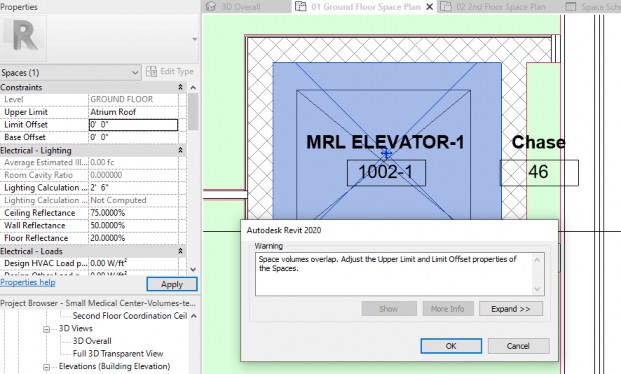
Task: Collapse the 3D Views tree node
Action: (x=46, y=329)
